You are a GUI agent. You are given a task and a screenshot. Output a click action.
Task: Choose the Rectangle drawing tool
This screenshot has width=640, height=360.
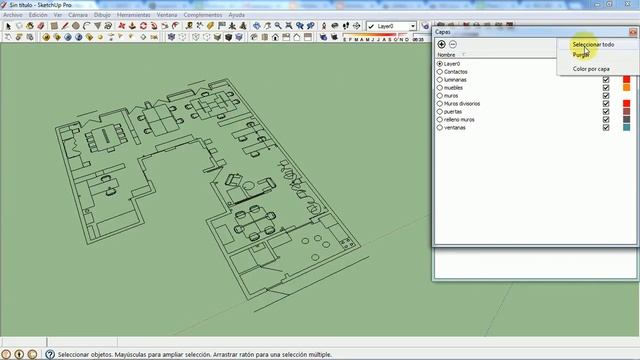[x=54, y=26]
